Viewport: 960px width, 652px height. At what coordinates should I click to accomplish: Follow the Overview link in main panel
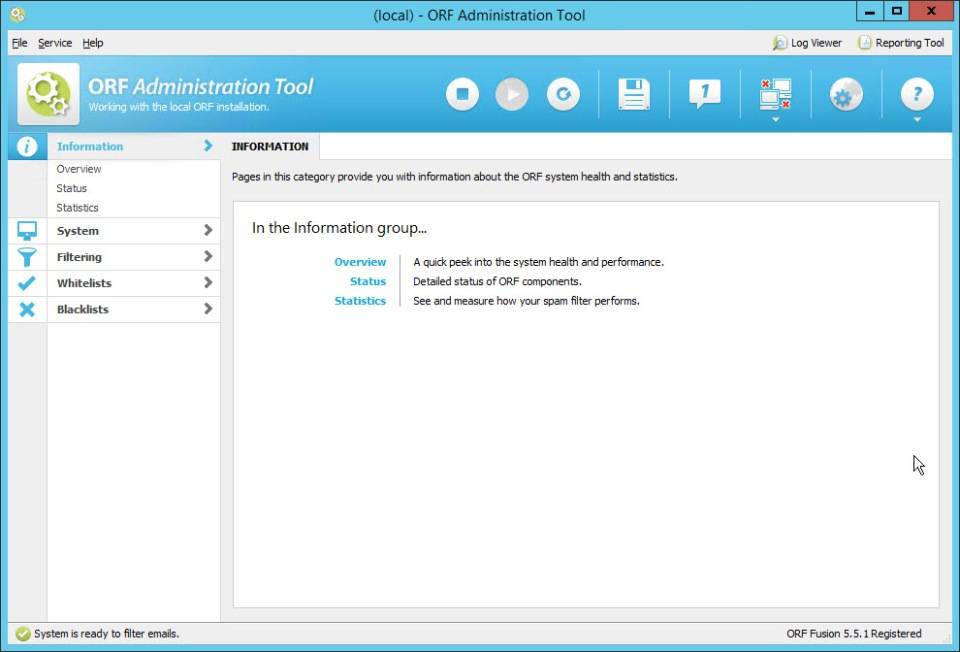(360, 262)
